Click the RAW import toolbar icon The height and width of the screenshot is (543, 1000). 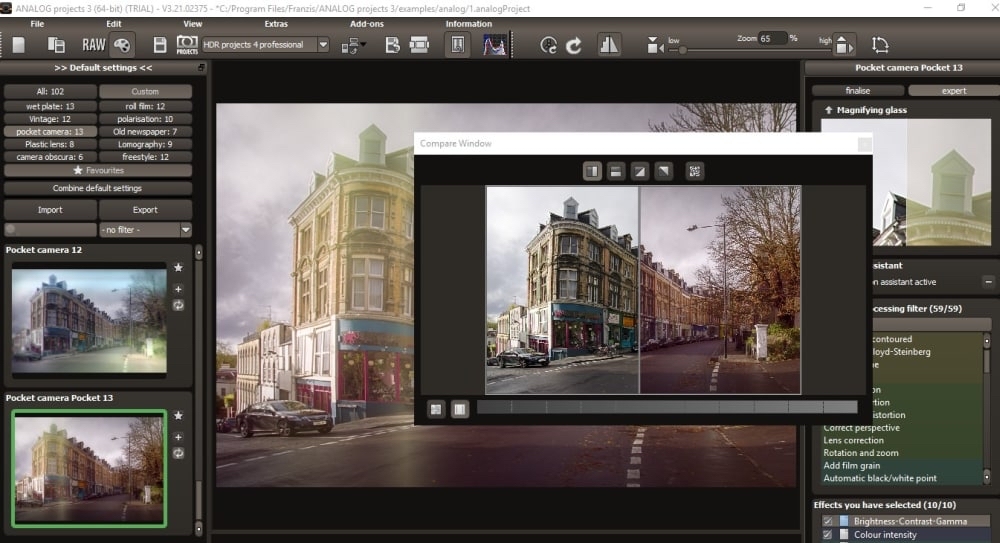(x=94, y=45)
